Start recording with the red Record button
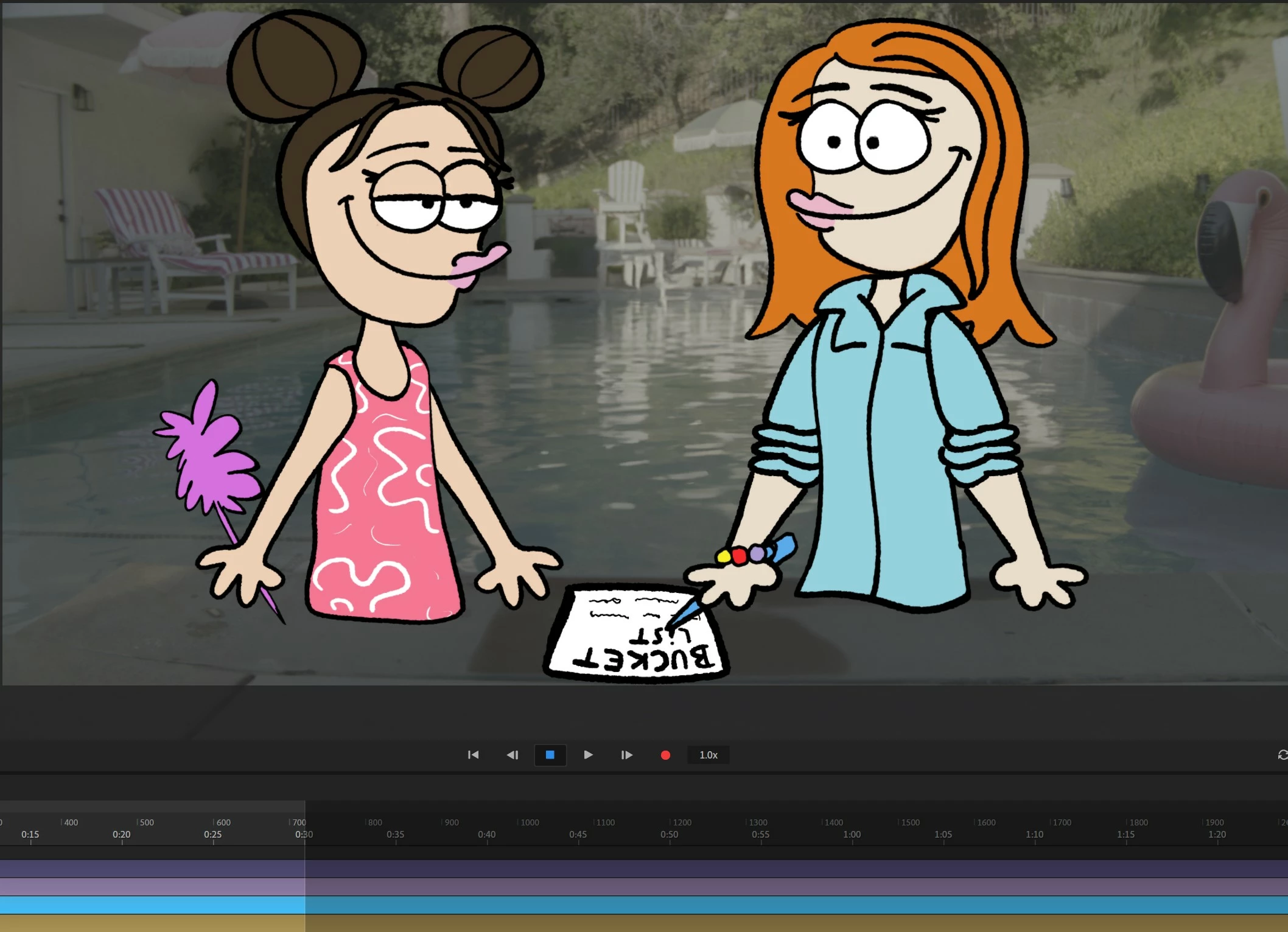This screenshot has height=932, width=1288. (x=665, y=755)
